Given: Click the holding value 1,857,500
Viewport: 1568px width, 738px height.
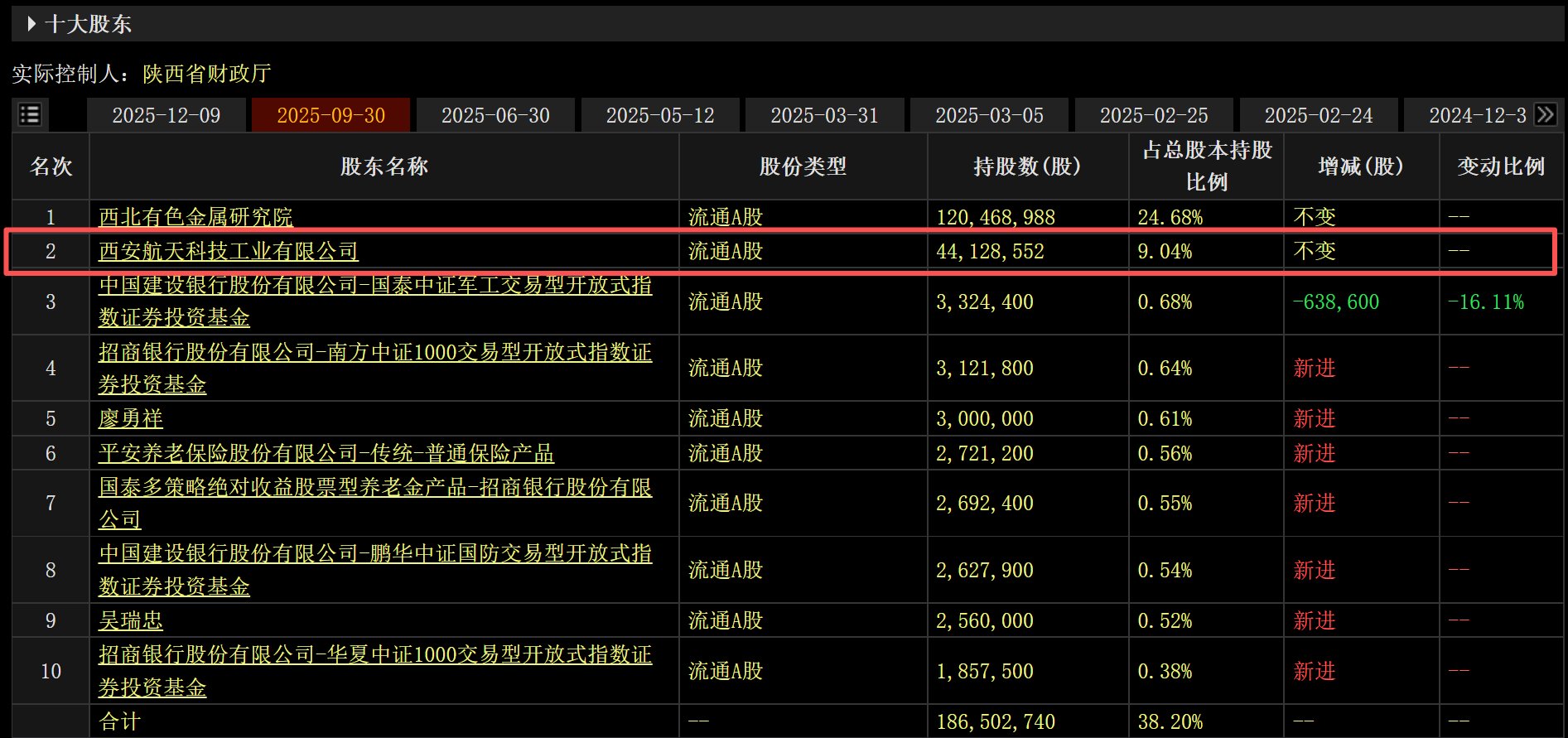Looking at the screenshot, I should [x=985, y=671].
